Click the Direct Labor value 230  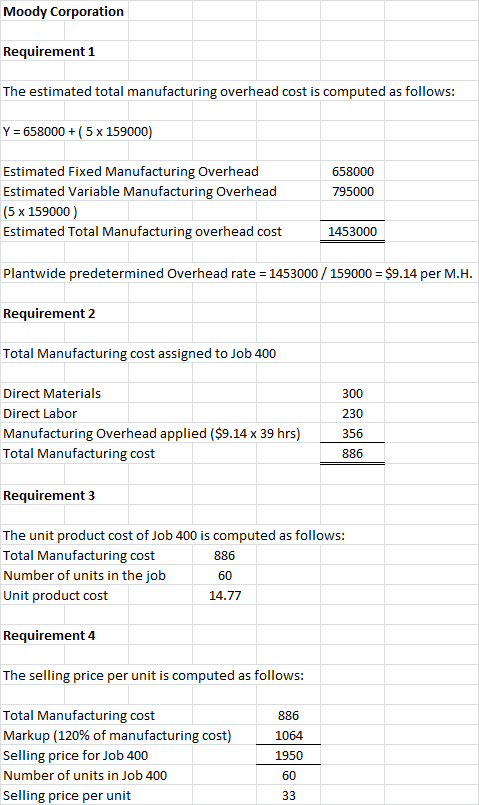click(x=353, y=413)
